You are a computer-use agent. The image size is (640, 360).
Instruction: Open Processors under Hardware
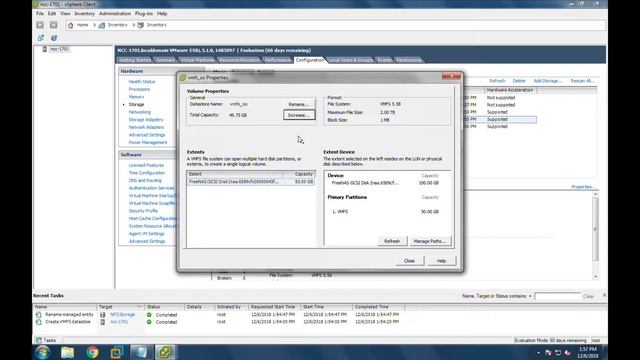[139, 89]
